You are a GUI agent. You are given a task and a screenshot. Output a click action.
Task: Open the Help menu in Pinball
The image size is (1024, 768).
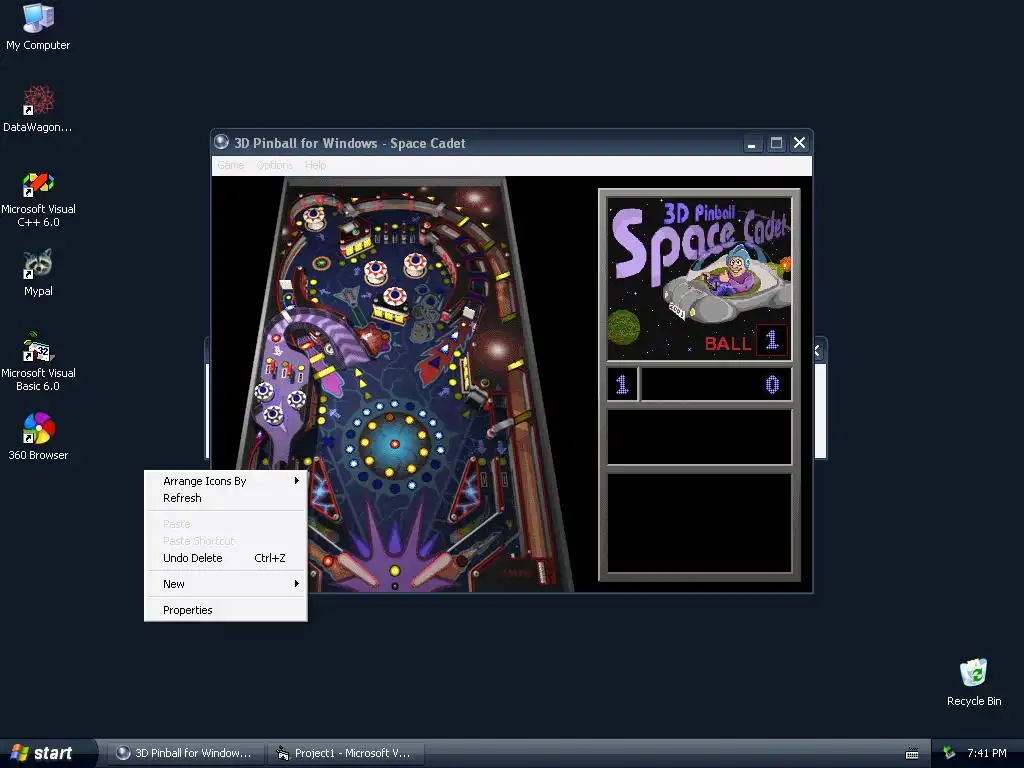click(x=315, y=165)
